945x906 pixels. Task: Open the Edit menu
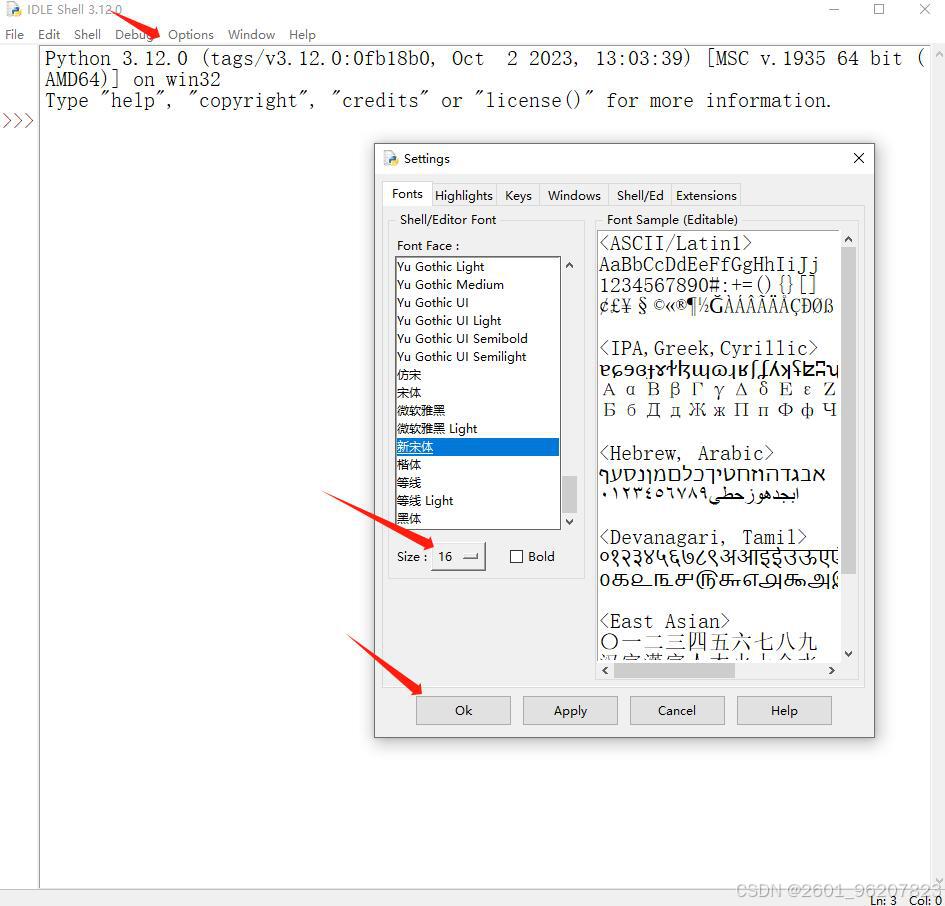[49, 34]
